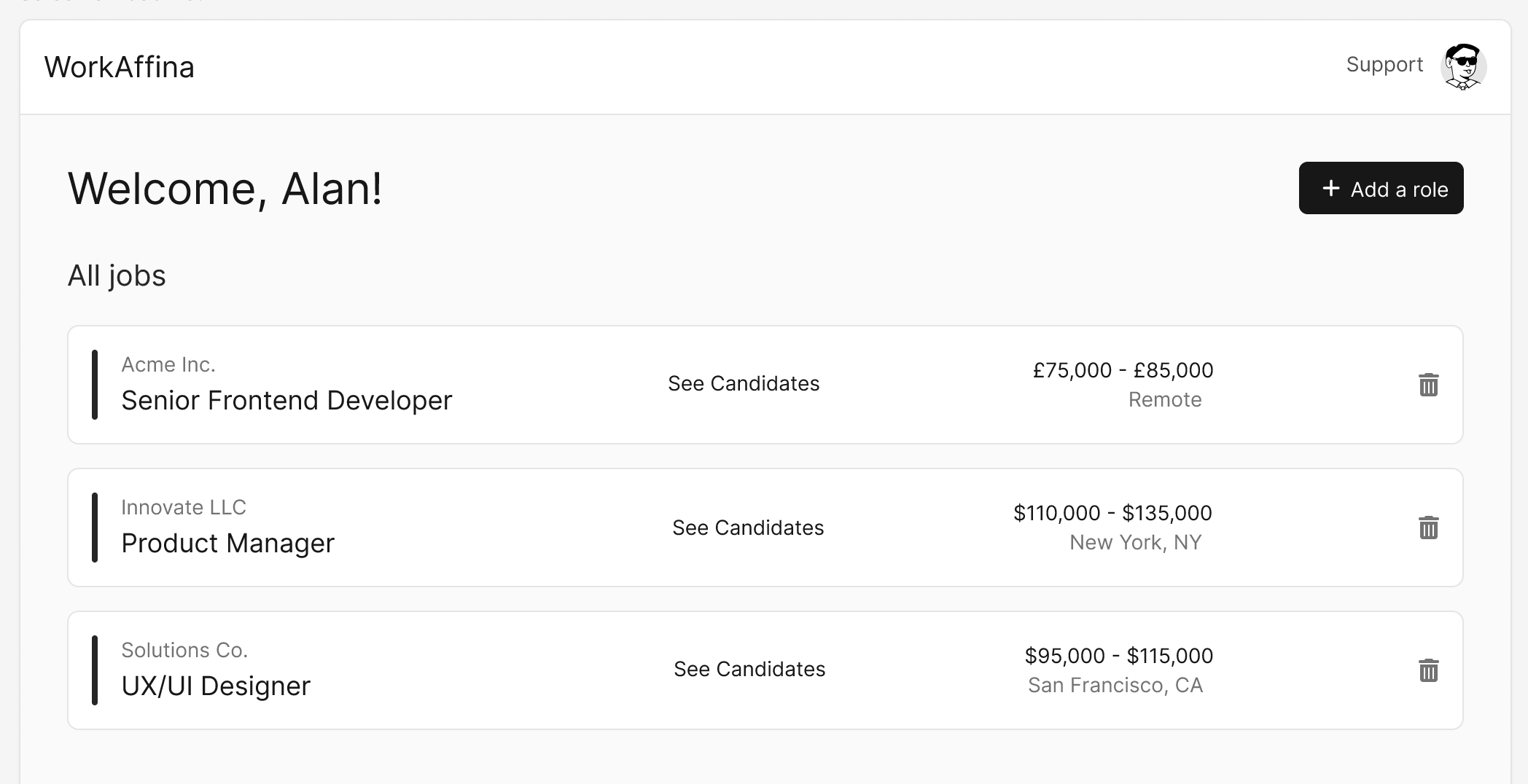Open the Support link
Image resolution: width=1528 pixels, height=784 pixels.
(1384, 65)
